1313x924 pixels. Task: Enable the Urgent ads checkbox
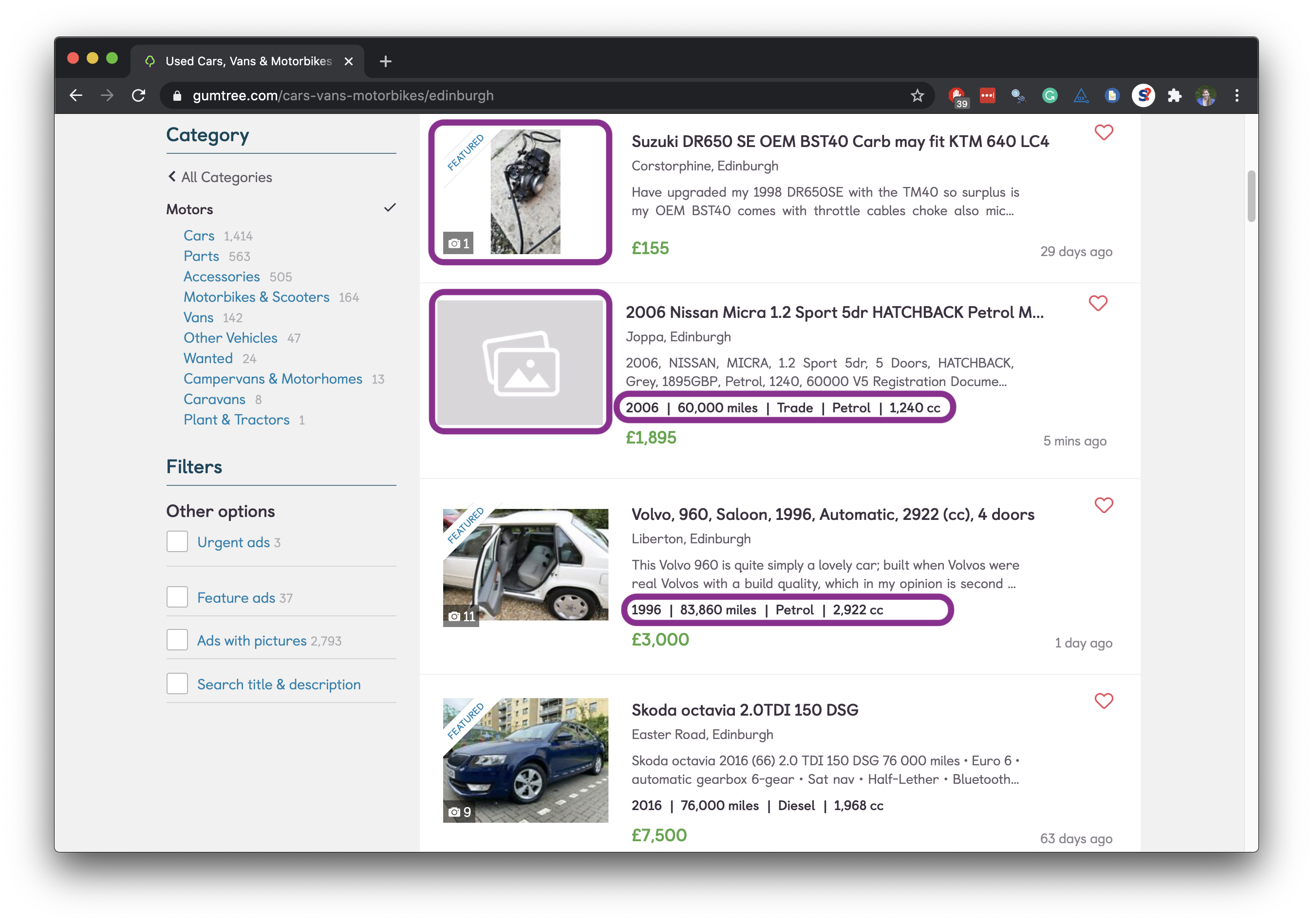tap(177, 541)
